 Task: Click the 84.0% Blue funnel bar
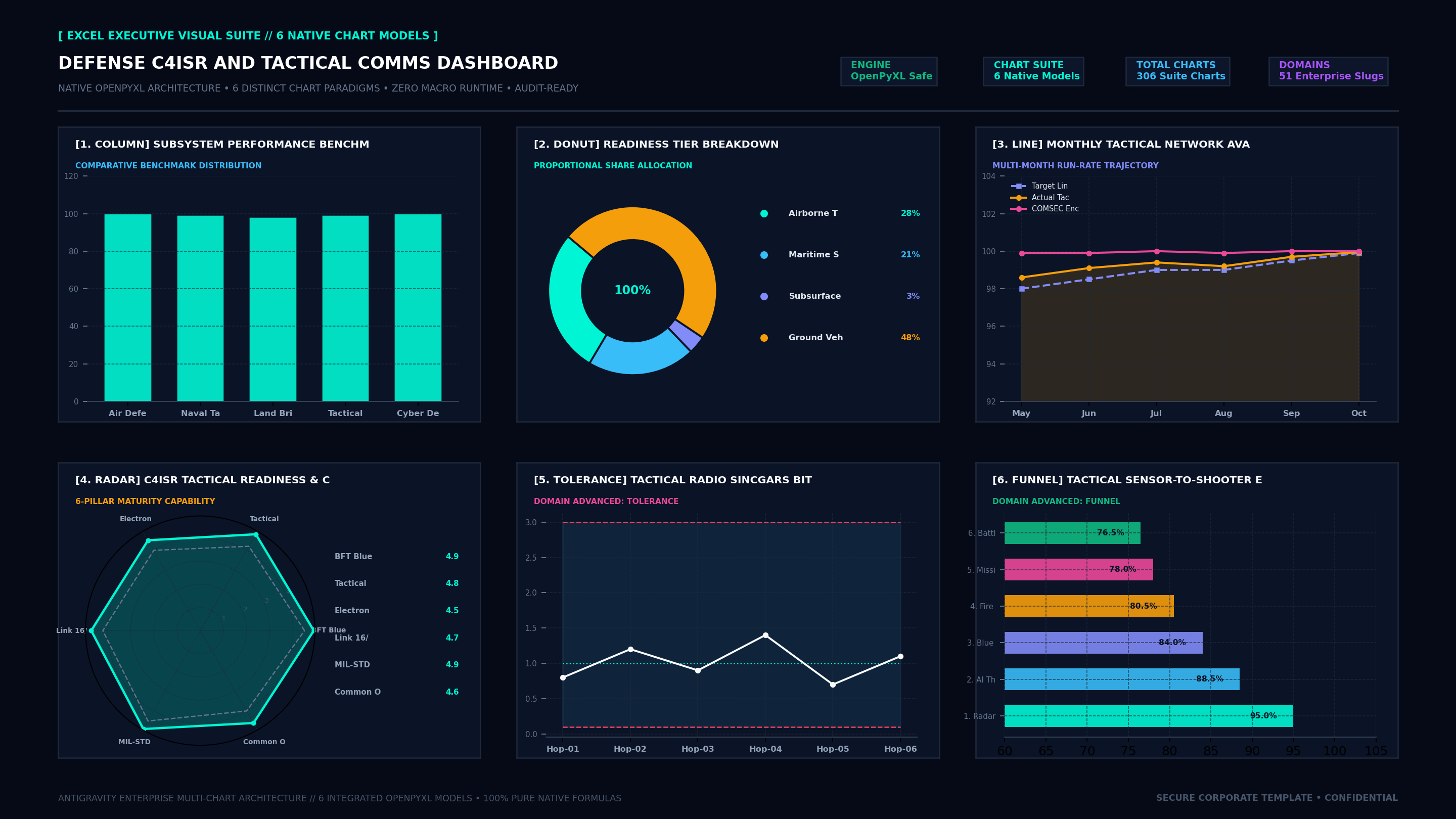1103,643
